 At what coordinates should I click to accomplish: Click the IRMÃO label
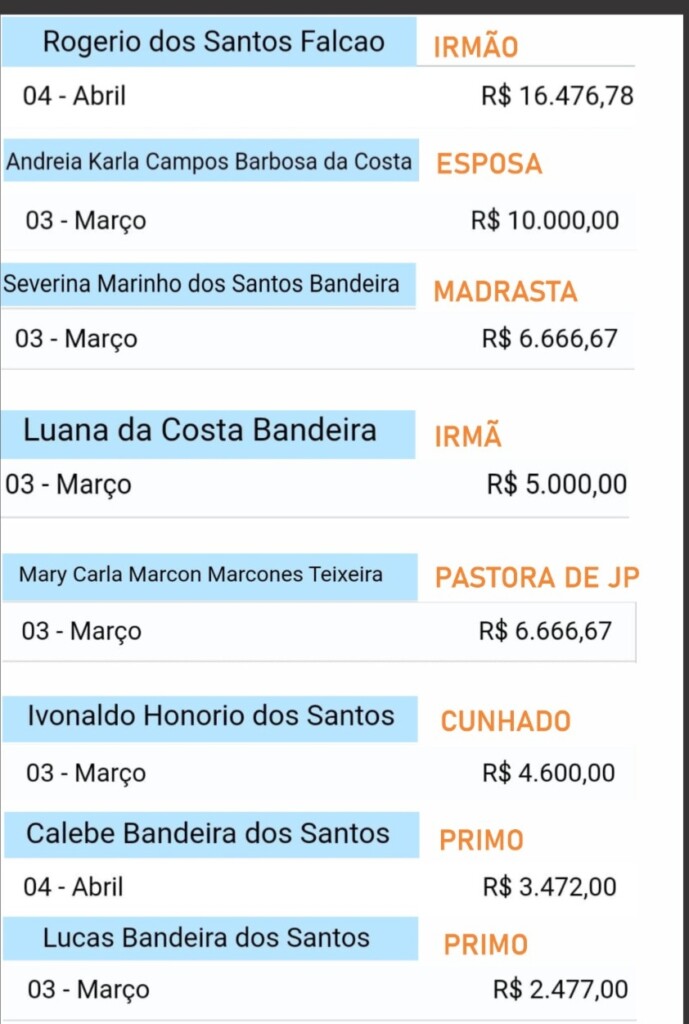475,47
